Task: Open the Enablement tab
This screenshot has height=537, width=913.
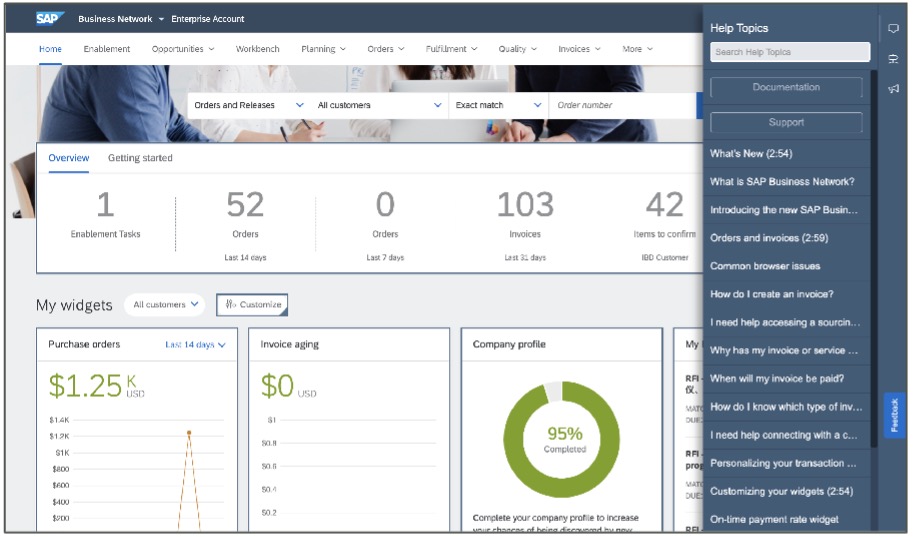Action: (x=107, y=49)
